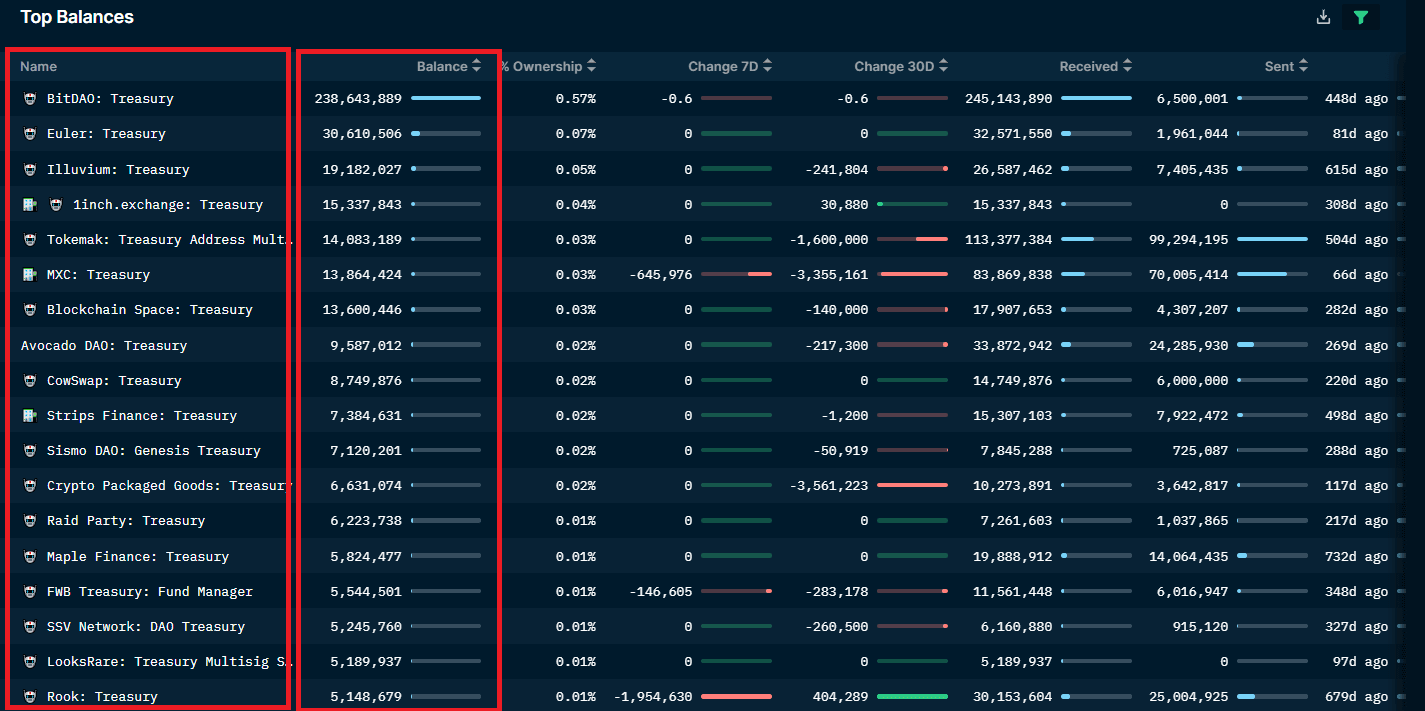
Task: Open the BitDAO: Treasury entry
Action: pos(110,99)
